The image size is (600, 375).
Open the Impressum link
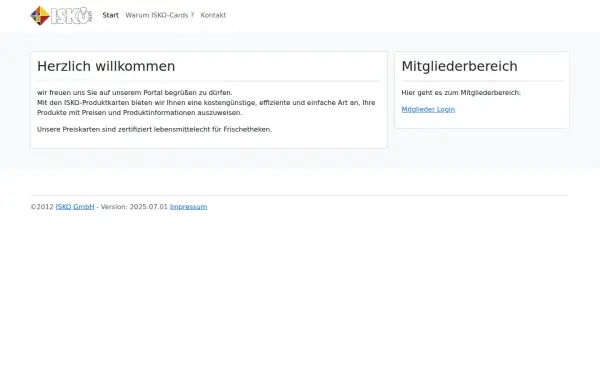point(188,207)
